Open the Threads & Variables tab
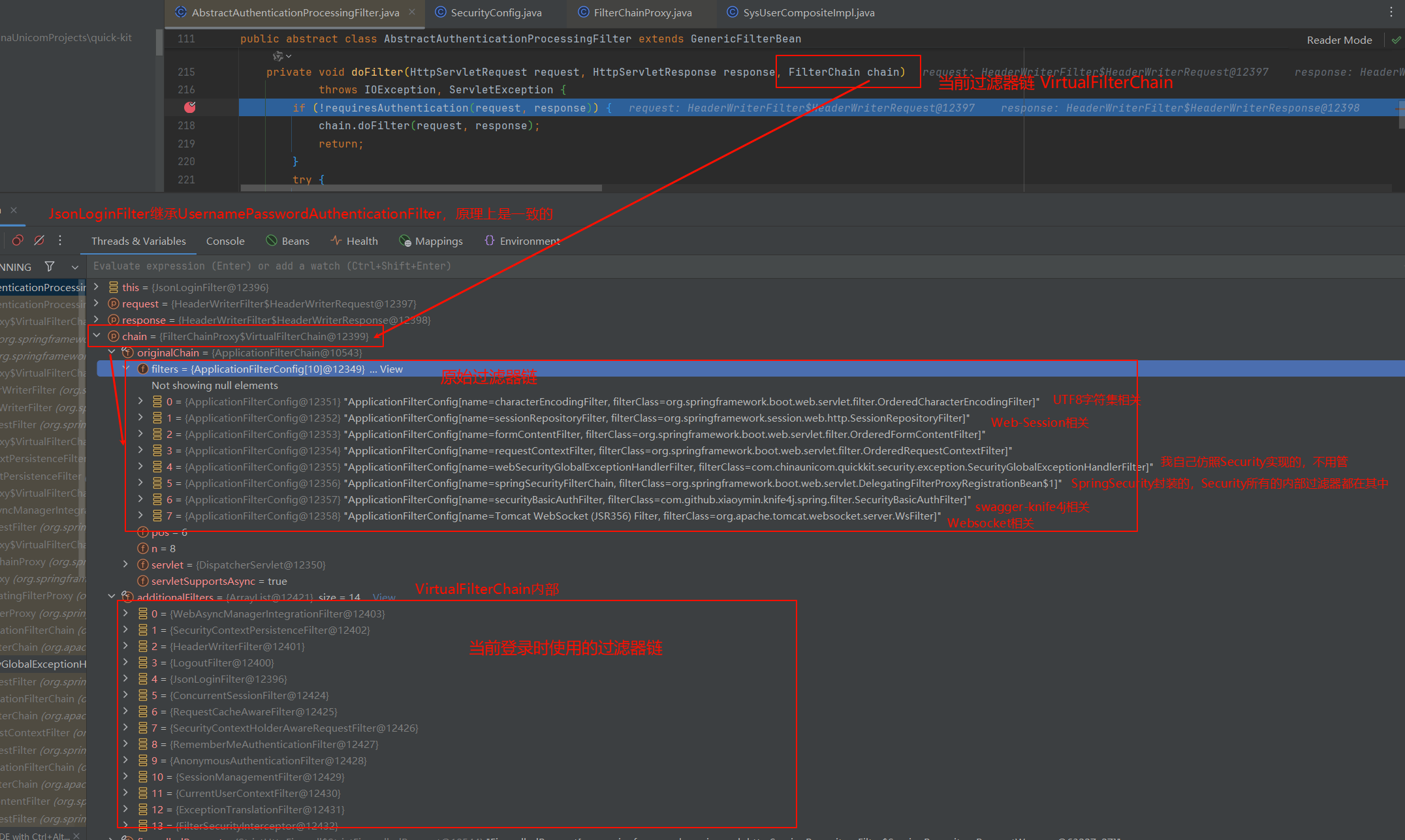The height and width of the screenshot is (840, 1405). 138,241
